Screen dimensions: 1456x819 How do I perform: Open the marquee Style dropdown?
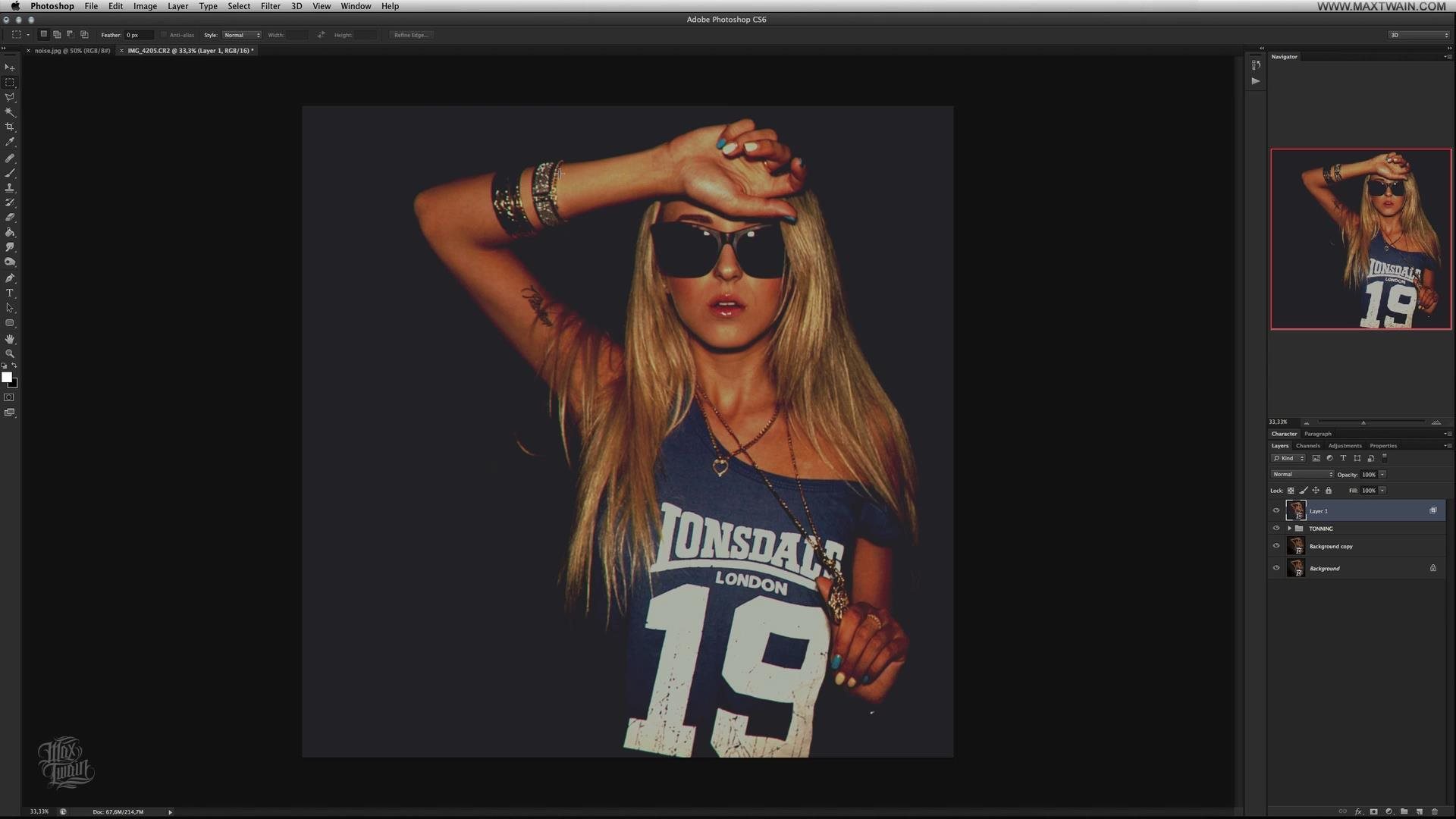242,35
